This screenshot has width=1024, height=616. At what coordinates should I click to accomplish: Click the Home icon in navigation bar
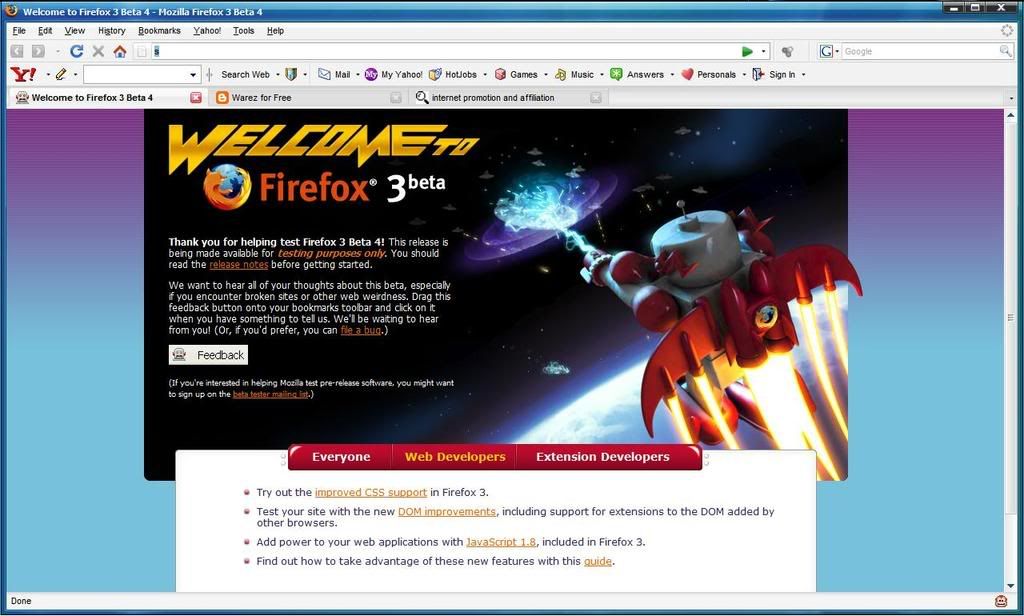coord(120,51)
